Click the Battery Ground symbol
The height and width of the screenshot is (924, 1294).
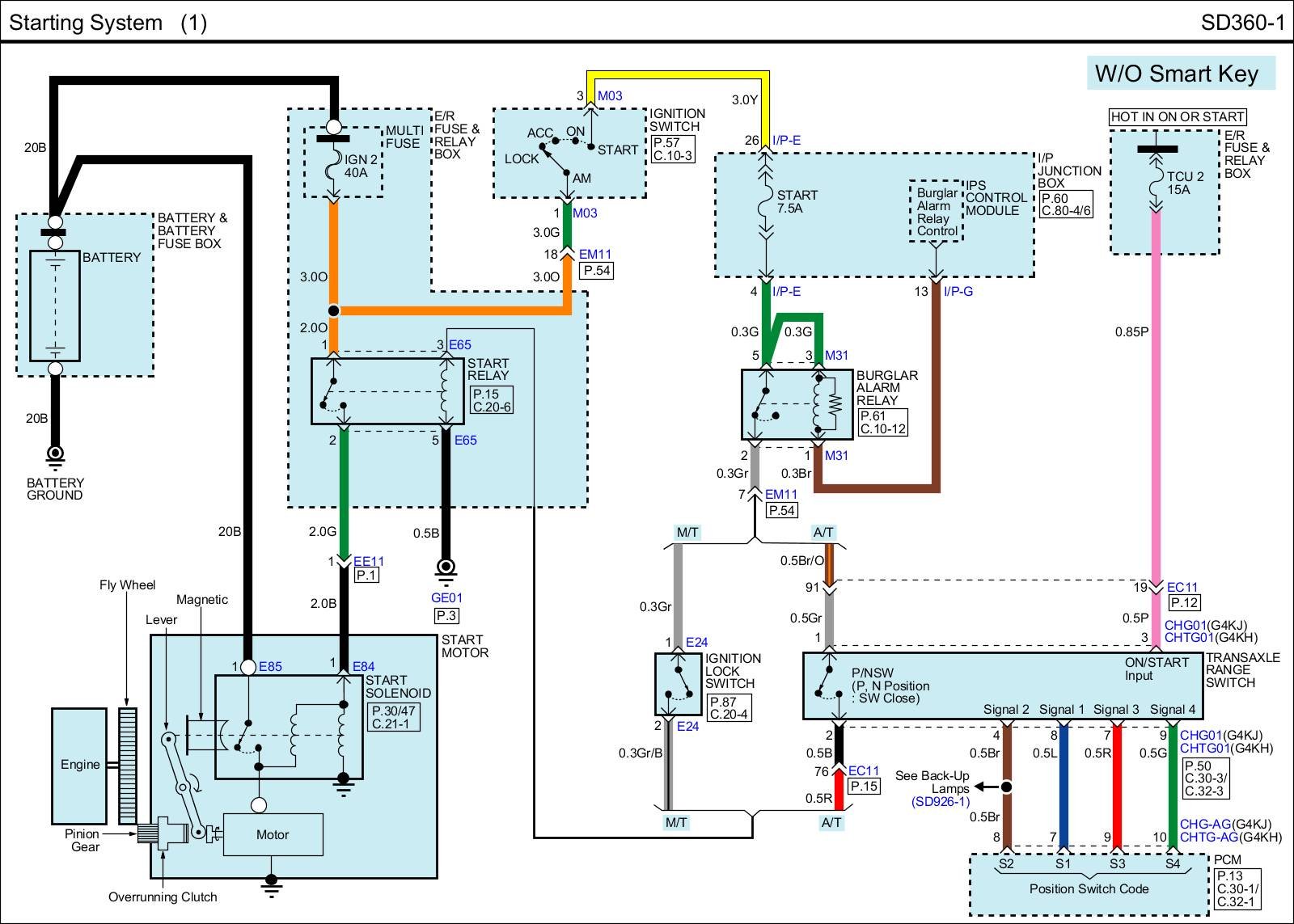55,457
